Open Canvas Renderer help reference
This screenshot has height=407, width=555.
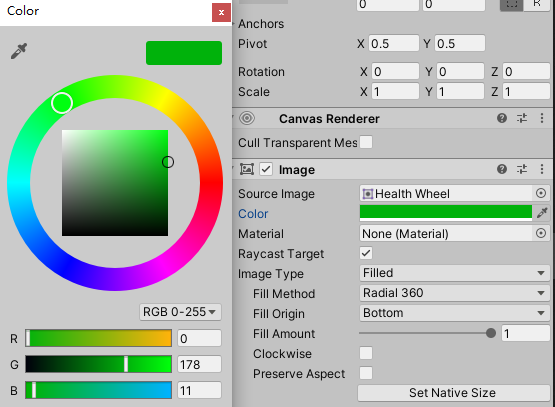(x=502, y=118)
